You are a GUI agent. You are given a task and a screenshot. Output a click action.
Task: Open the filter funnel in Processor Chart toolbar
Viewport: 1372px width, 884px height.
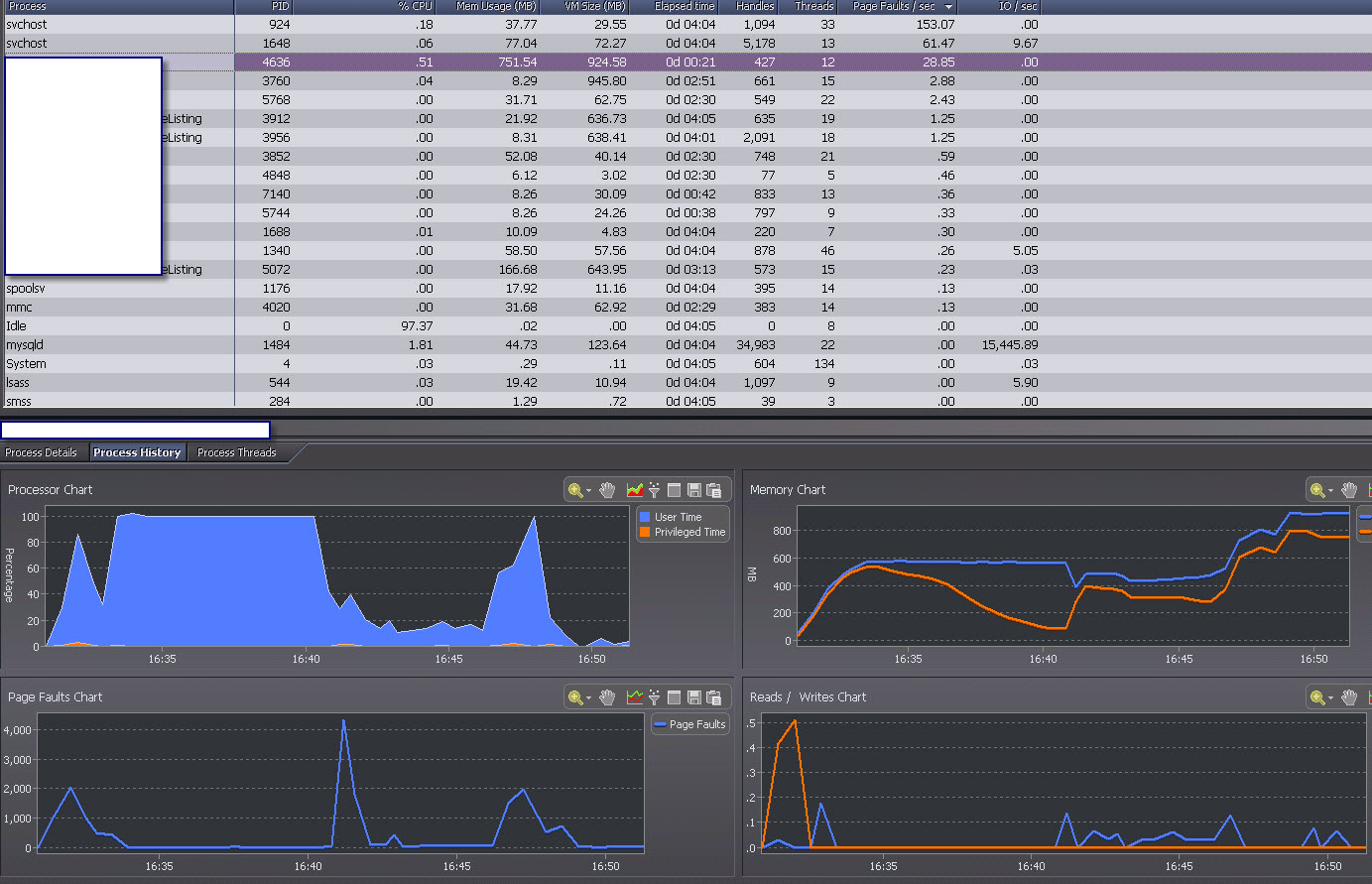(655, 490)
